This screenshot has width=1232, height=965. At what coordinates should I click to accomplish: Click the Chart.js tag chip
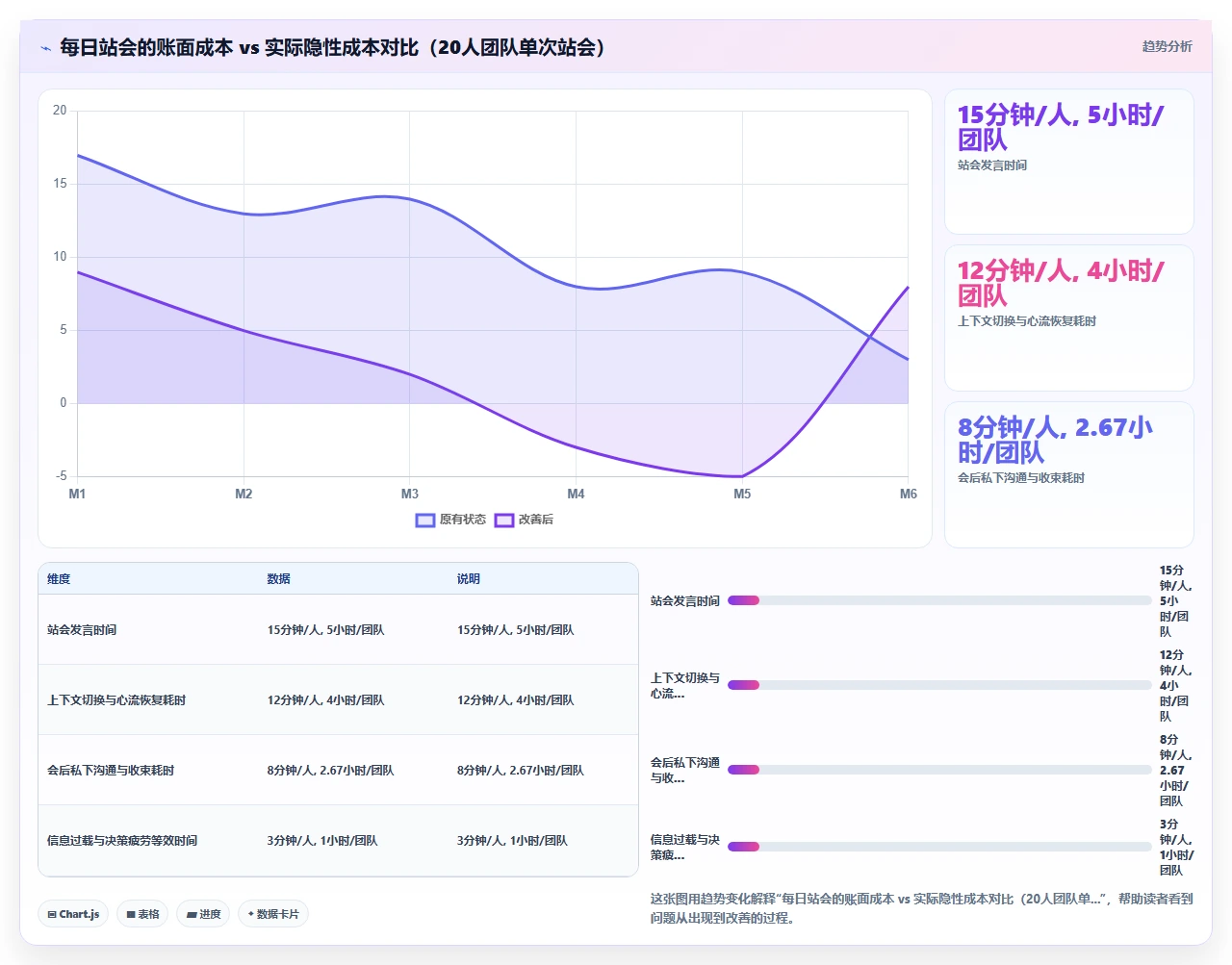click(73, 914)
